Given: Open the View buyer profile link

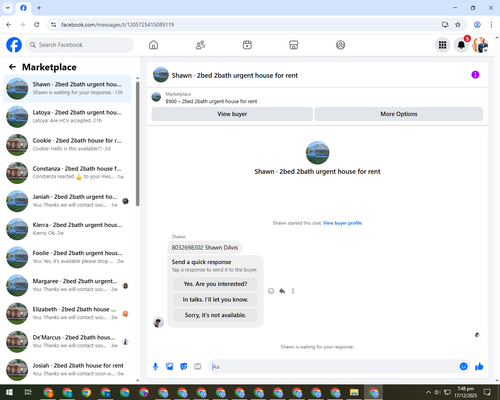Looking at the screenshot, I should [342, 223].
